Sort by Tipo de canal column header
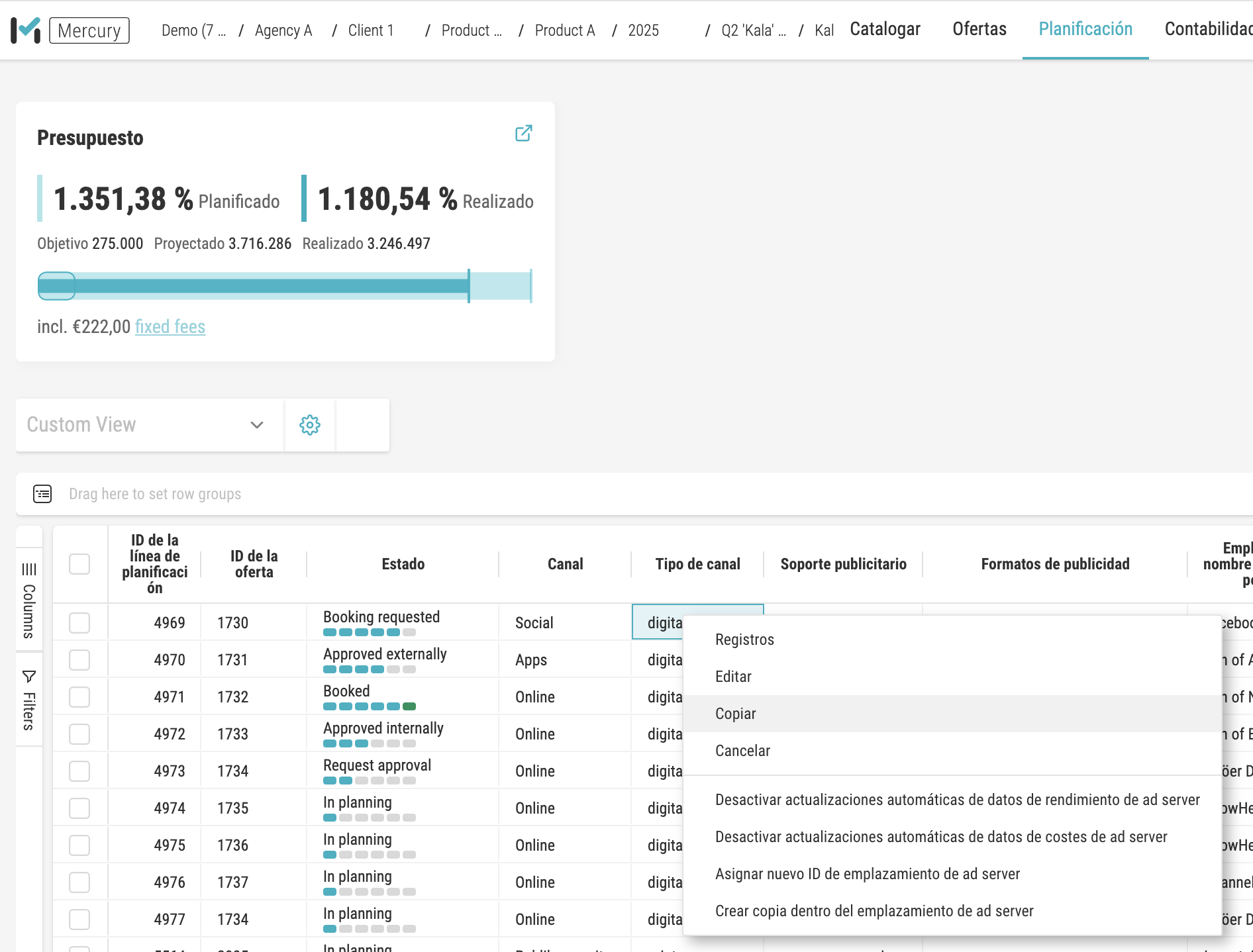This screenshot has height=952, width=1253. pos(697,564)
